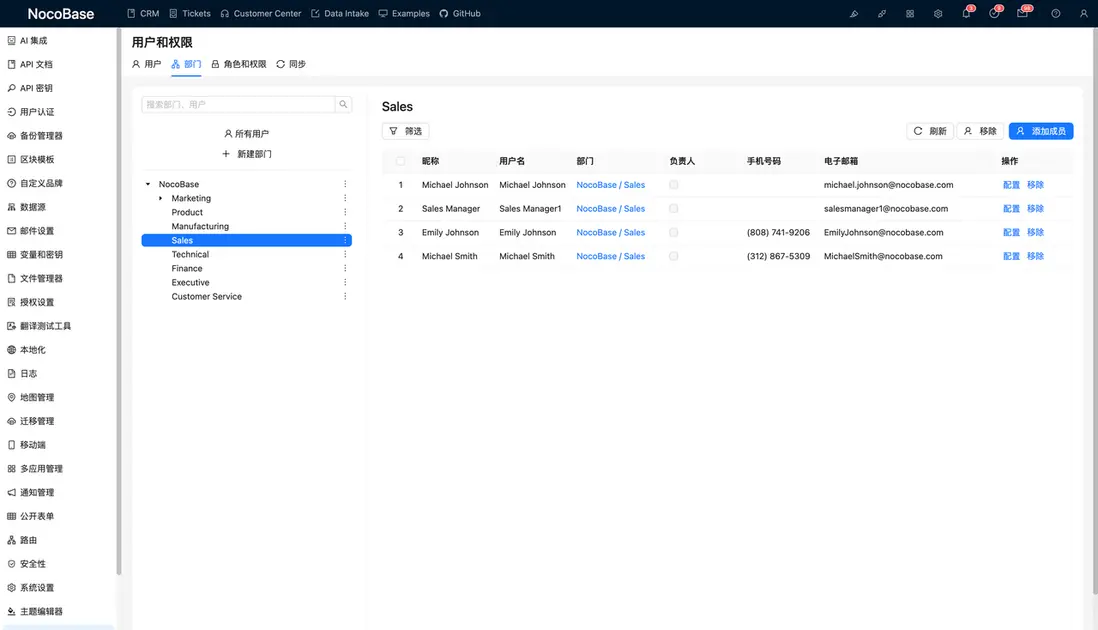Toggle 负责人 checkbox for Sales Manager
Screen dimensions: 1098x630
click(674, 209)
